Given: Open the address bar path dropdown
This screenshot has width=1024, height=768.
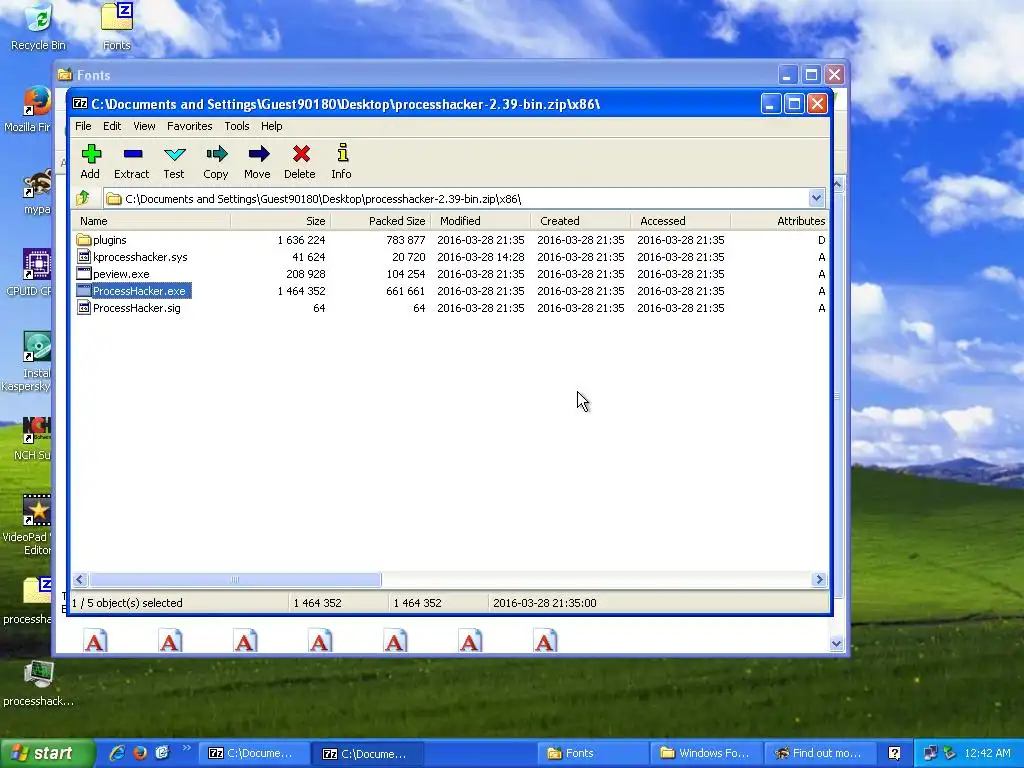Looking at the screenshot, I should tap(816, 198).
